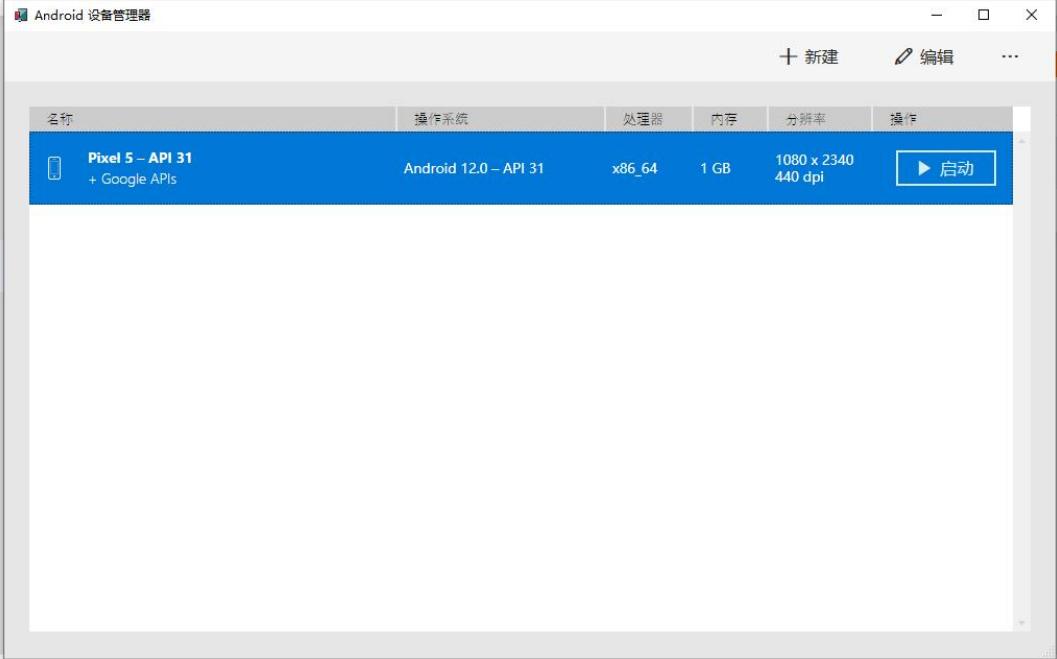Close the Android 设备管理器 window
1057x659 pixels.
tap(1031, 15)
